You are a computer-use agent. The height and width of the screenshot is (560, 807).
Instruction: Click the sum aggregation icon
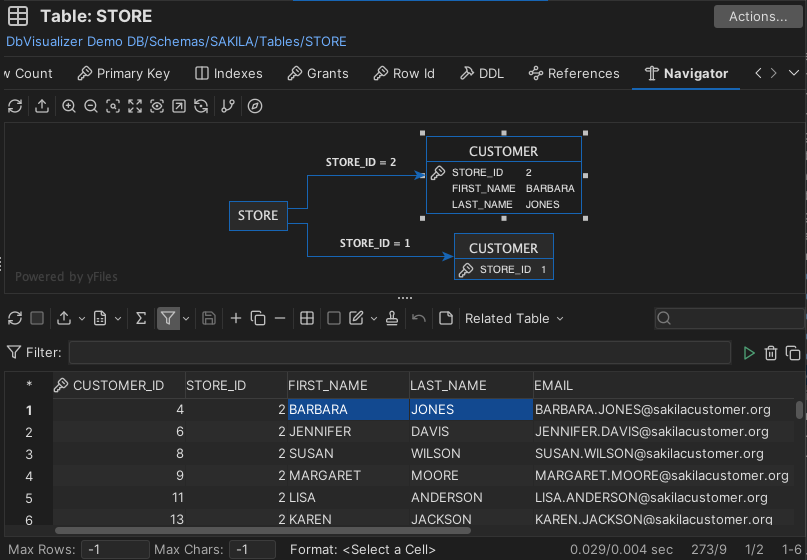[x=141, y=318]
